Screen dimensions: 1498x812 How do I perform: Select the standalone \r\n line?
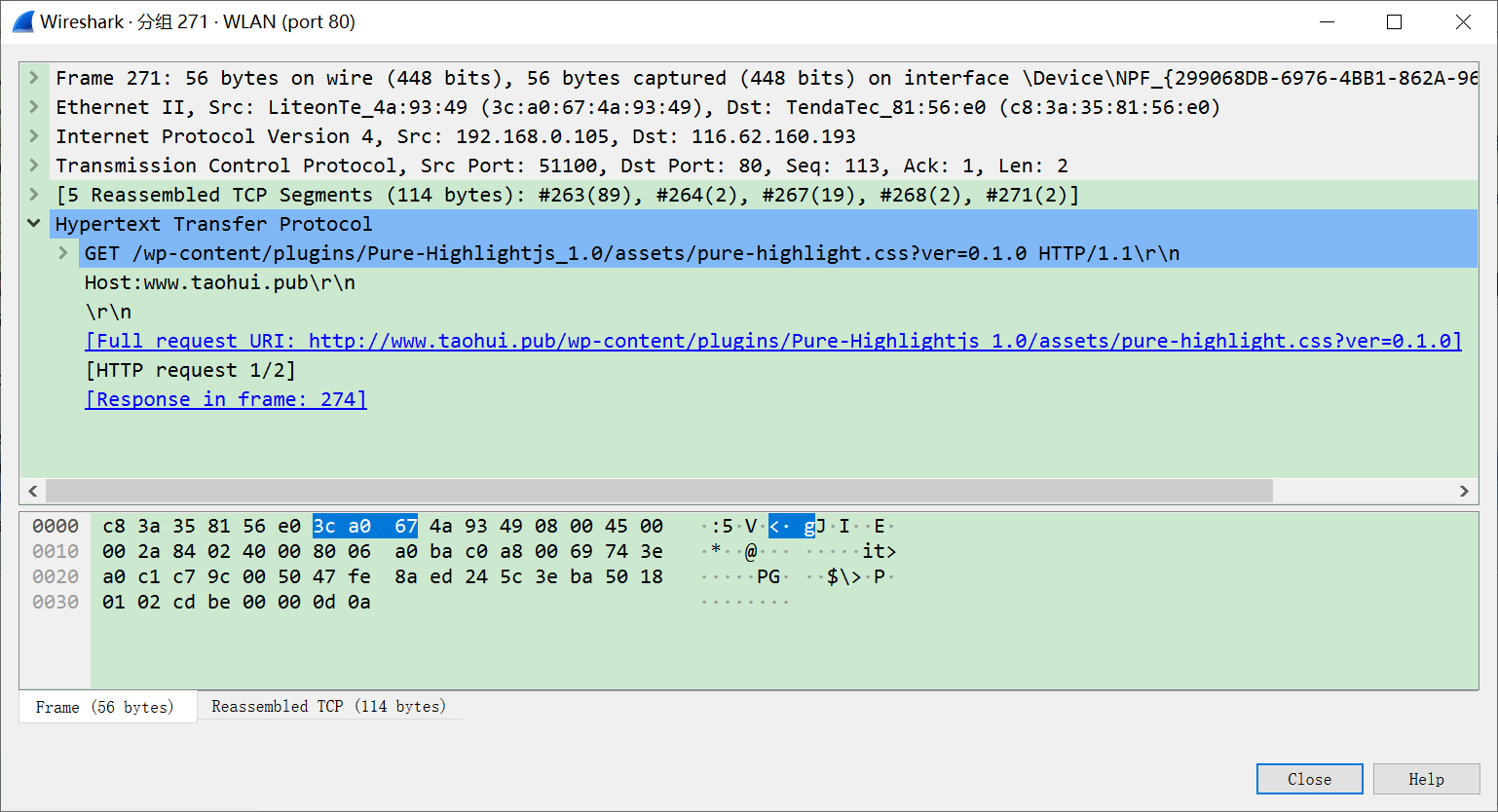point(108,312)
